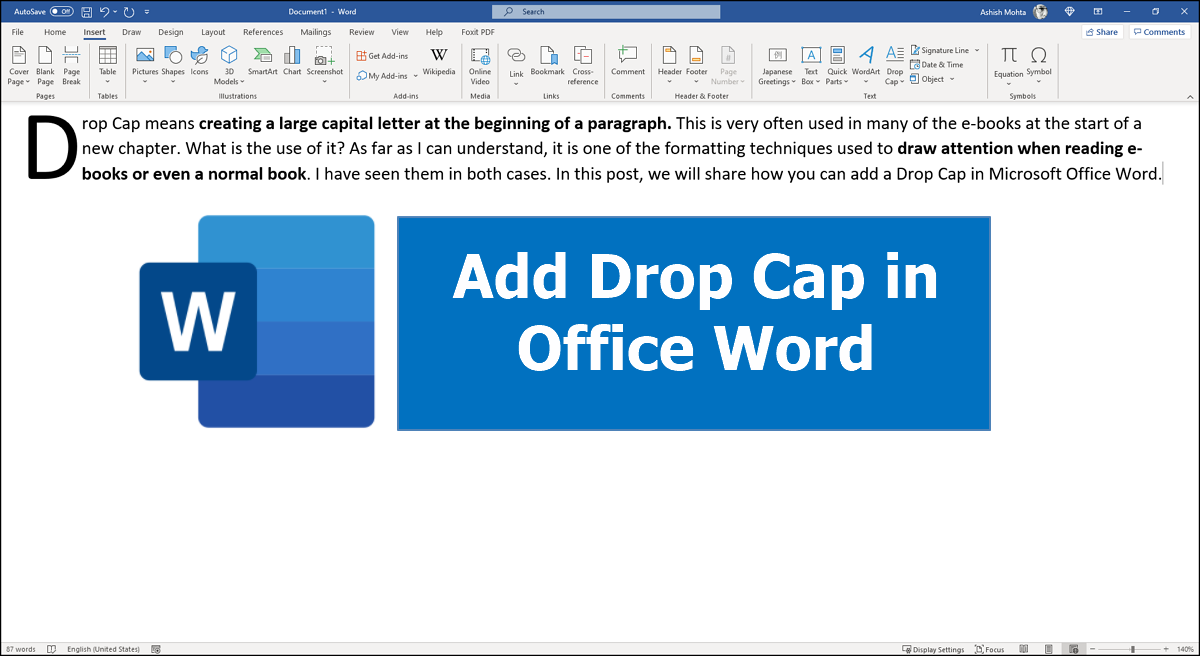This screenshot has height=656, width=1200.
Task: Open Ribbon Display Options
Action: point(1099,12)
